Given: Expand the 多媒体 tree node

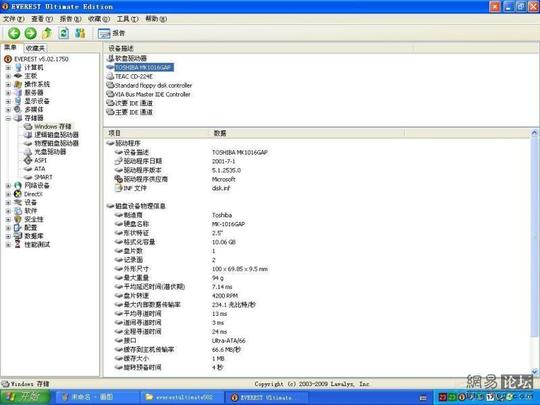Looking at the screenshot, I should (x=8, y=110).
